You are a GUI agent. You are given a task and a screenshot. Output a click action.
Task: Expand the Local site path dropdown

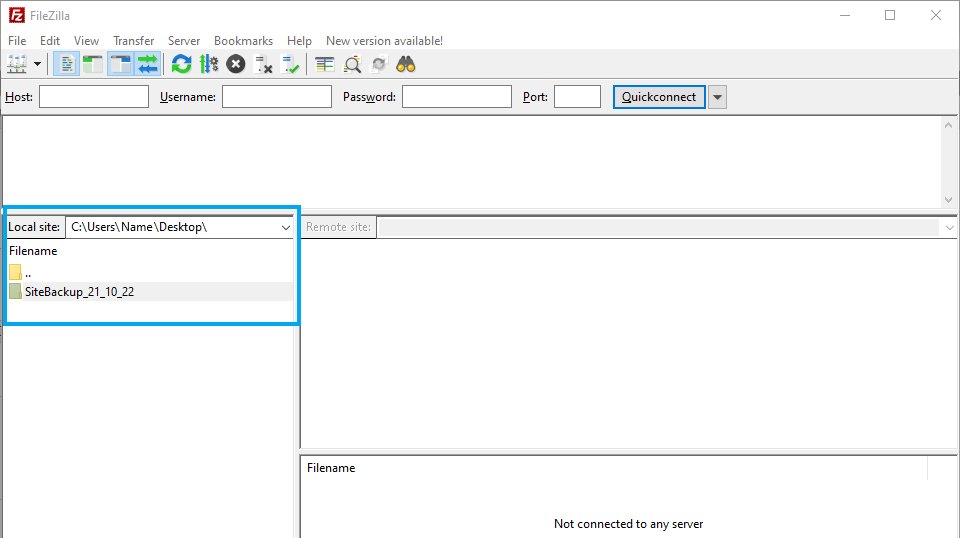tap(285, 227)
